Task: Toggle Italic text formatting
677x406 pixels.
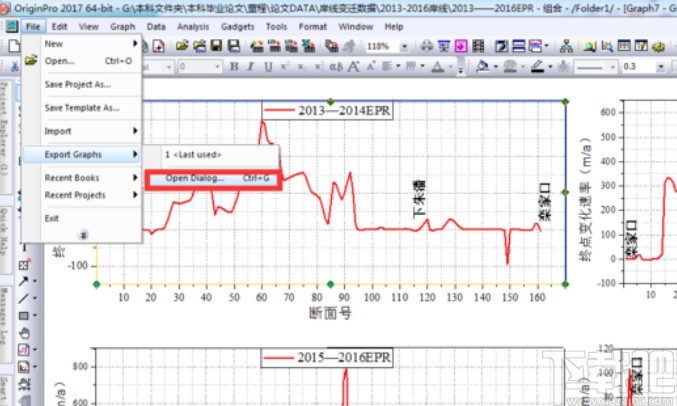Action: 250,67
